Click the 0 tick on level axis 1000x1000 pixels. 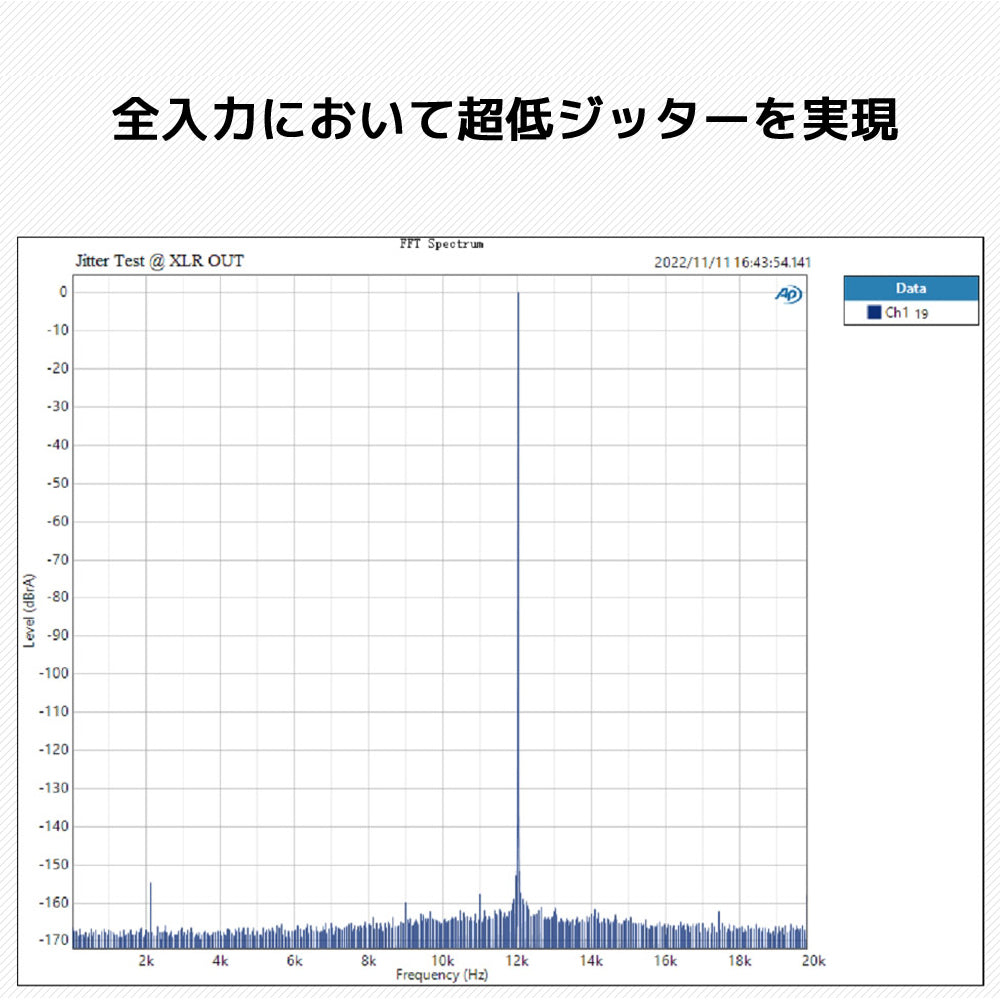pyautogui.click(x=62, y=292)
